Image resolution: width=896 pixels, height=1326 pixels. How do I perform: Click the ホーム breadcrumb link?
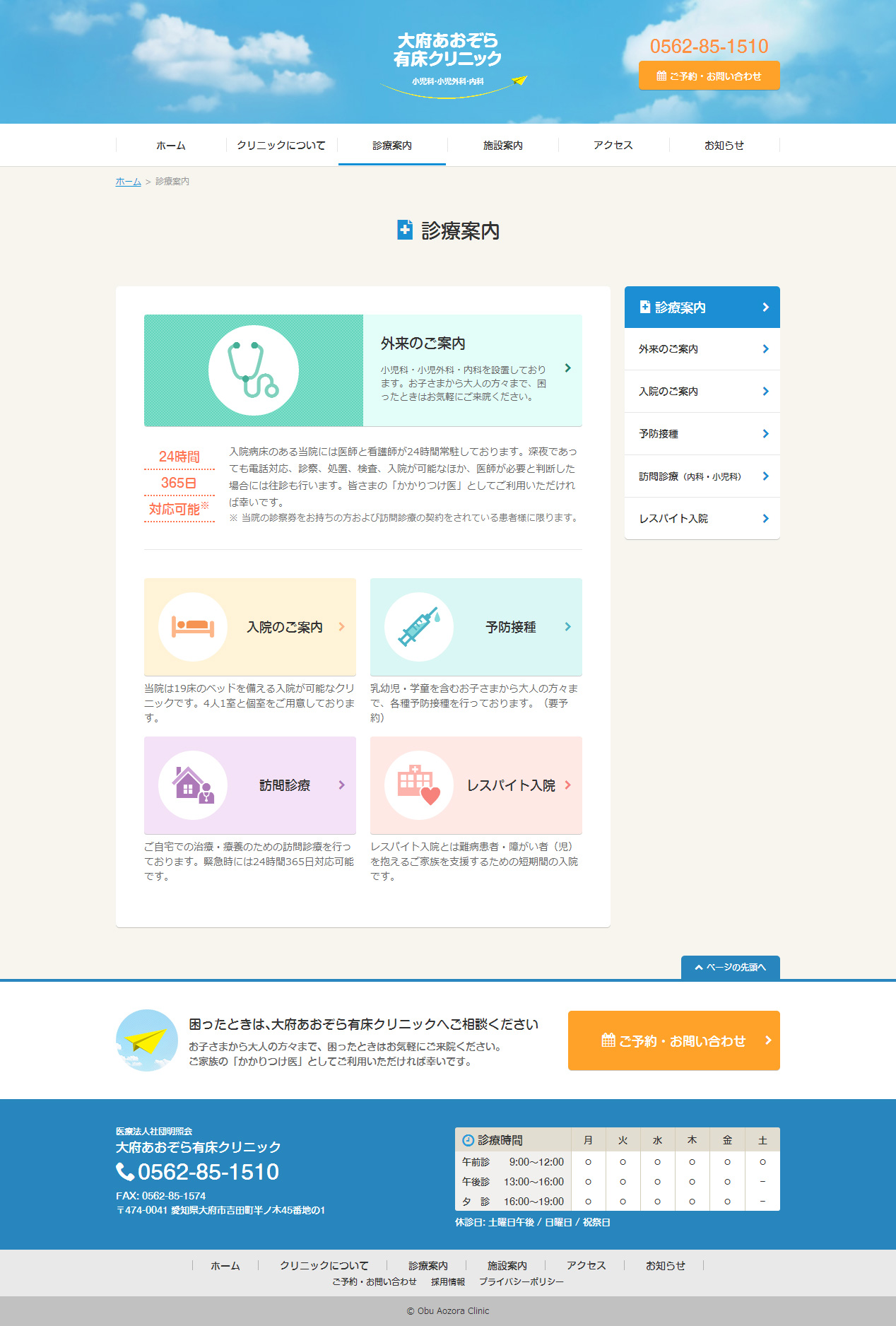point(128,182)
